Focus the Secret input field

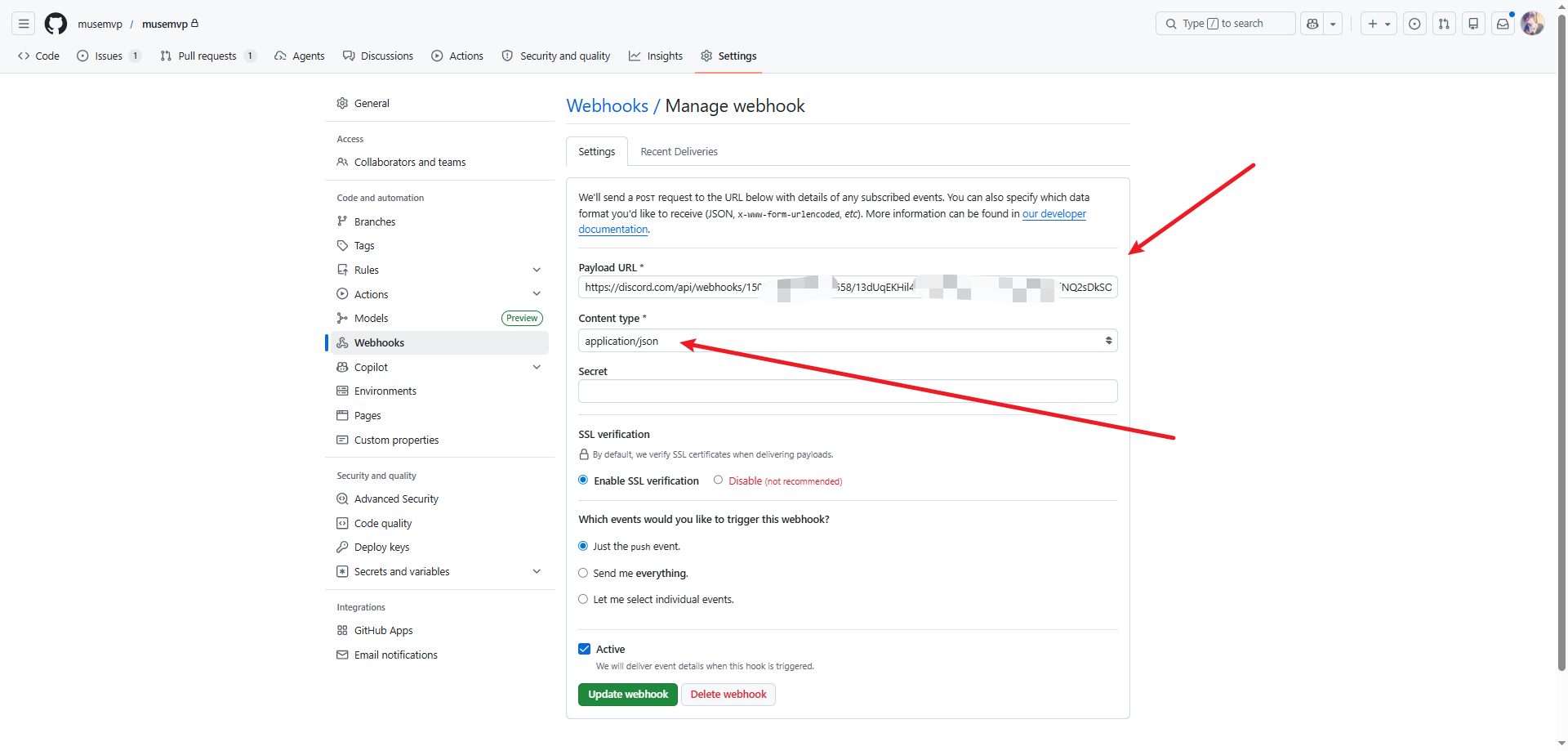(848, 391)
